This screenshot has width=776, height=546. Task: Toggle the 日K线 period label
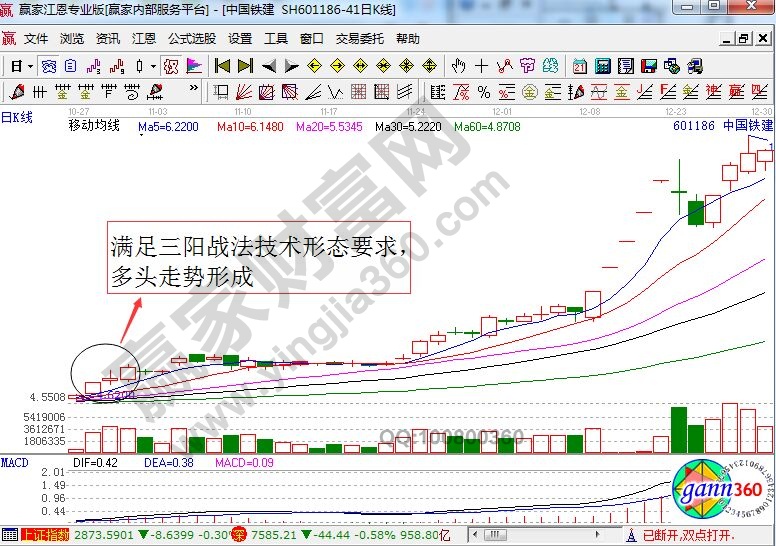tap(17, 117)
